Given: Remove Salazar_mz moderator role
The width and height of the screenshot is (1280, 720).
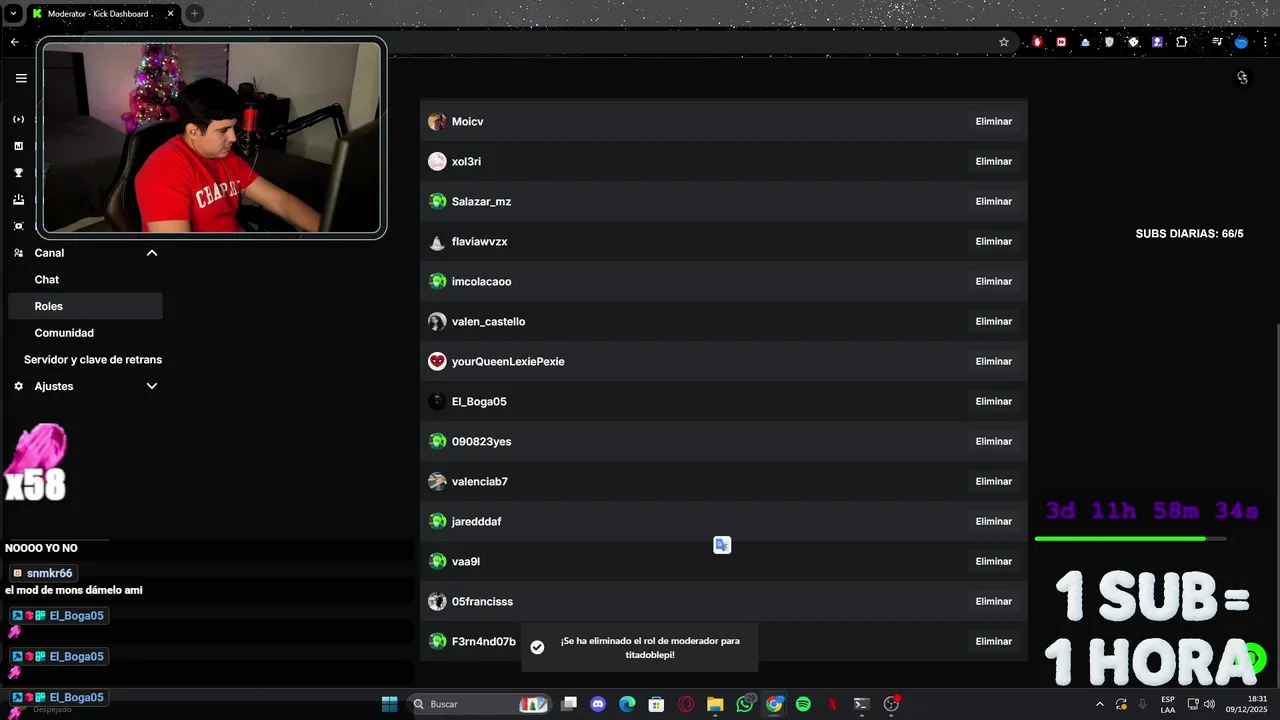Looking at the screenshot, I should [x=994, y=201].
